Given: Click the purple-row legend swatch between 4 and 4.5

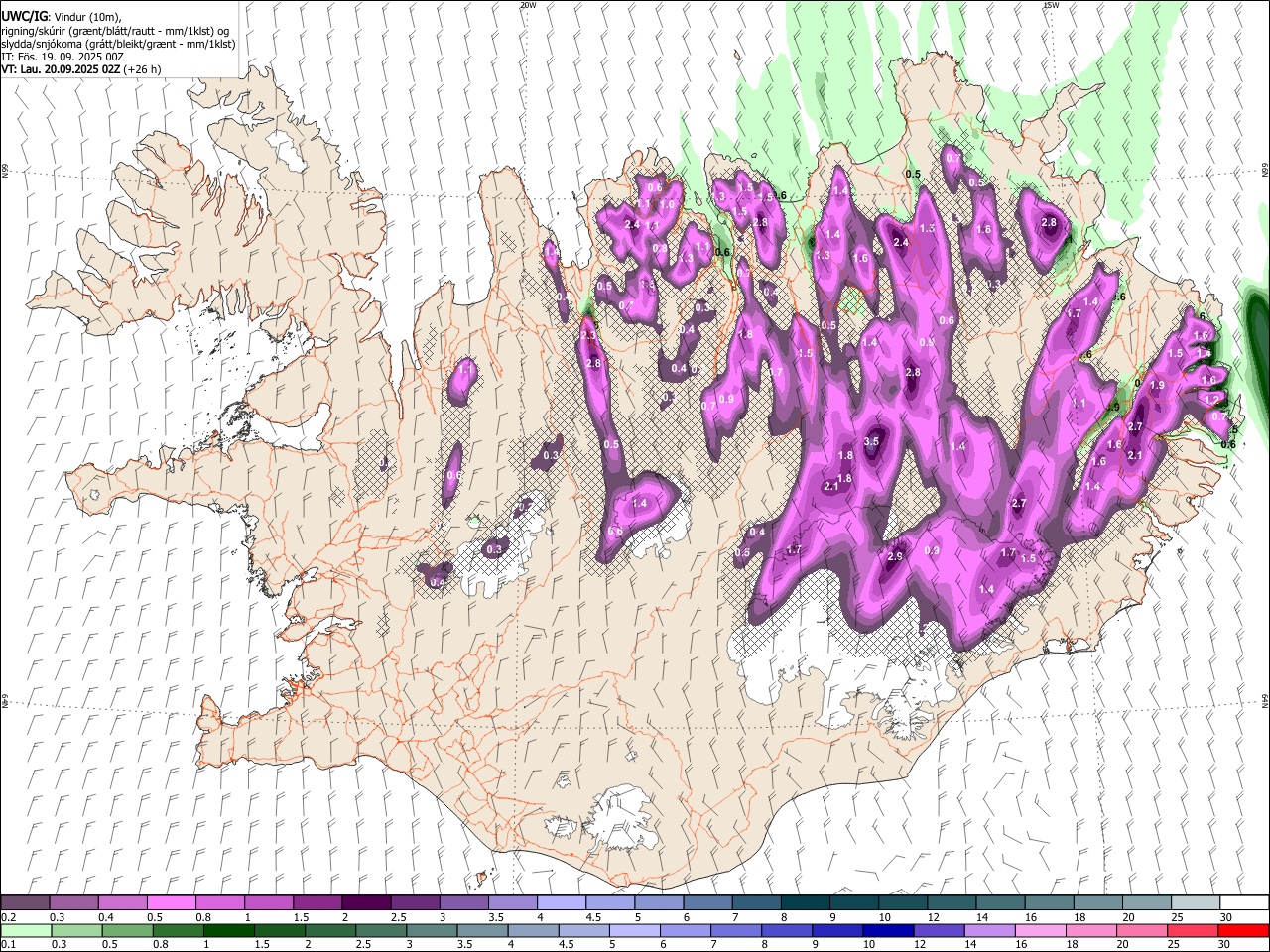Looking at the screenshot, I should tap(561, 903).
